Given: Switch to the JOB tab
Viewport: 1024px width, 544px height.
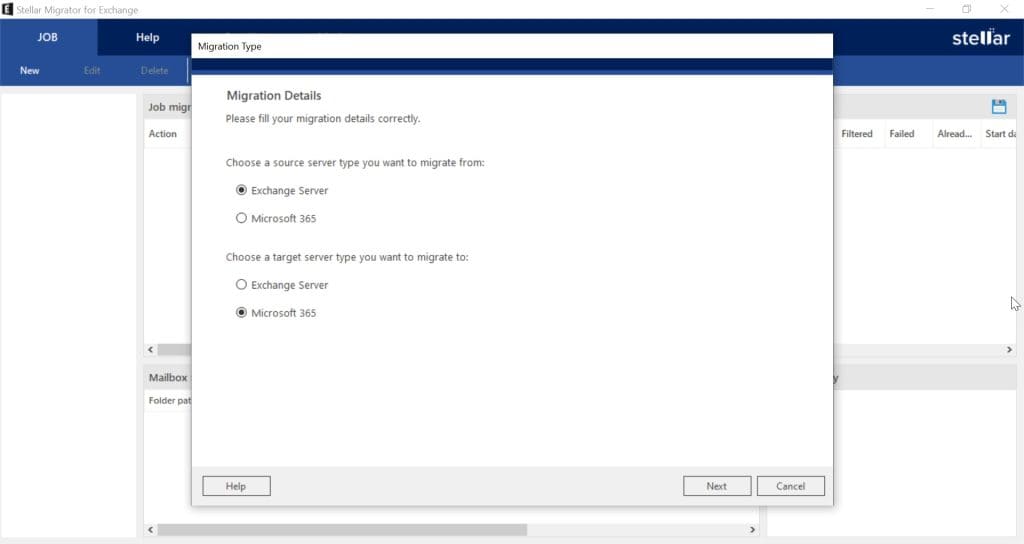Looking at the screenshot, I should 48,37.
